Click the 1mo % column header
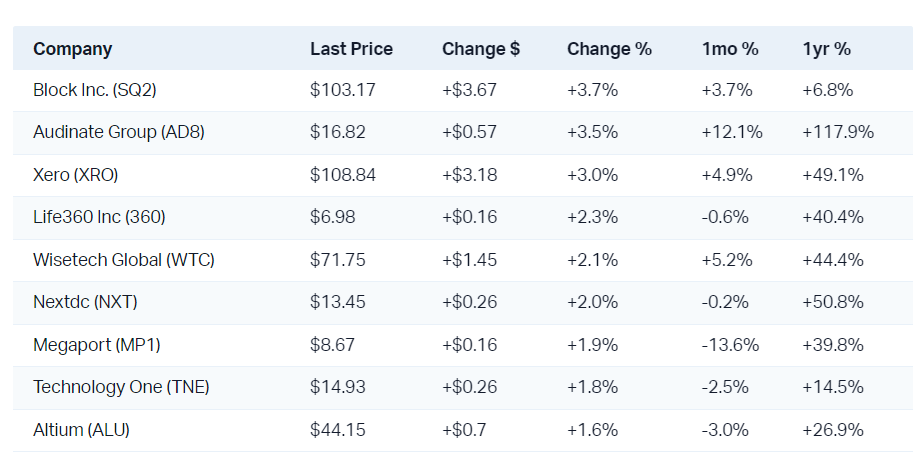The width and height of the screenshot is (924, 462). click(x=730, y=49)
